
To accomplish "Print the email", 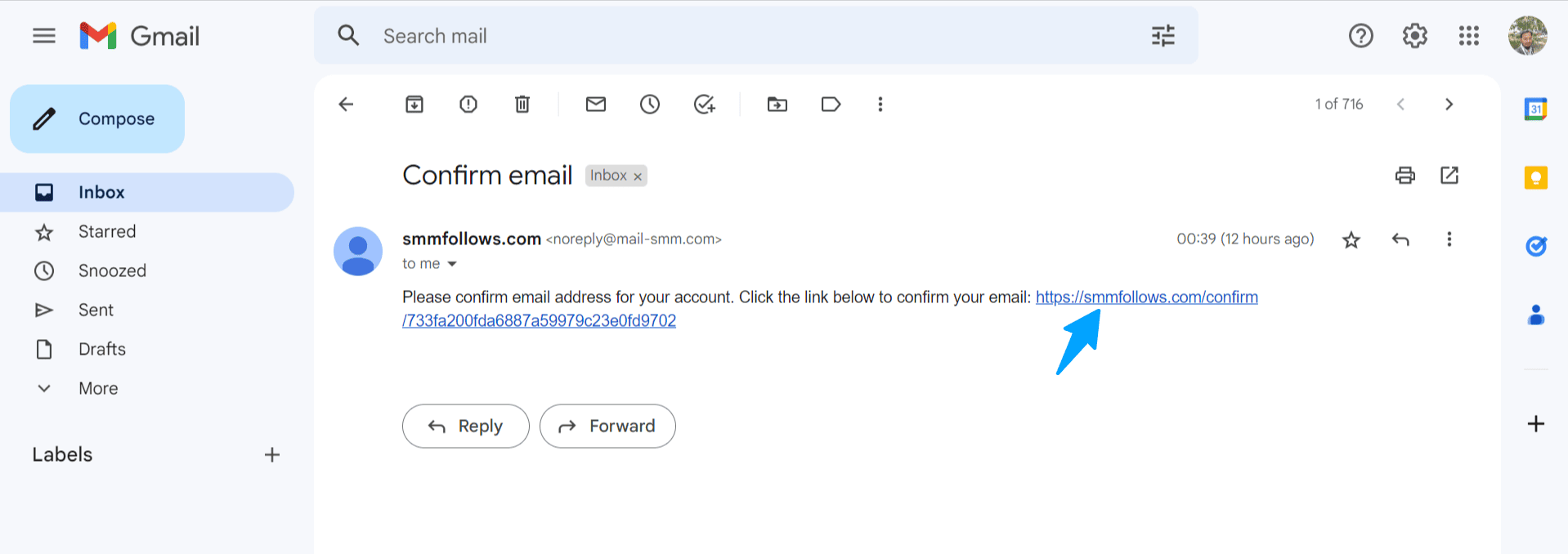I will click(x=1404, y=175).
